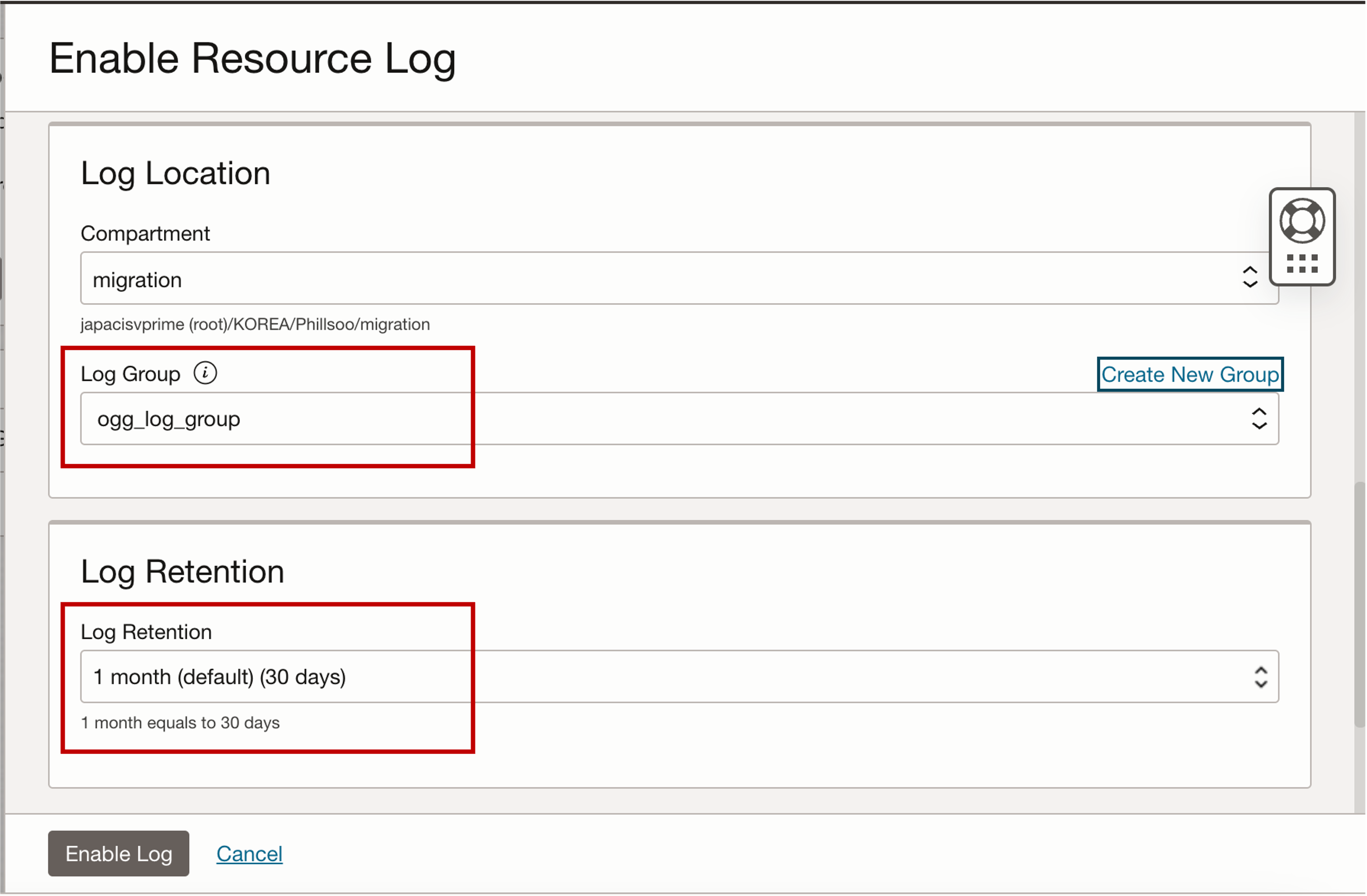Click the Enable Log button
Viewport: 1367px width, 896px height.
pyautogui.click(x=118, y=854)
